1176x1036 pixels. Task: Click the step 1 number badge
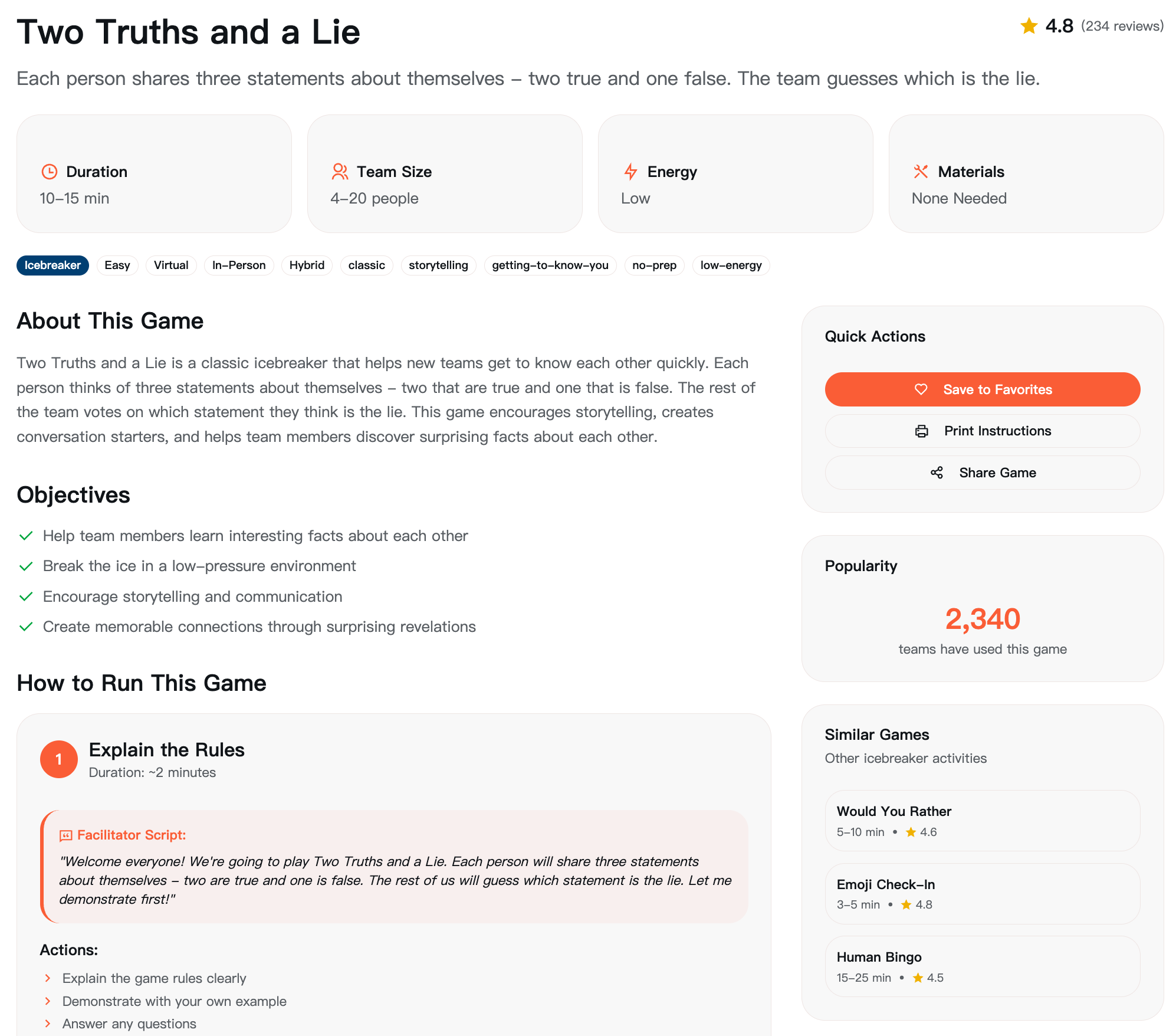[58, 759]
